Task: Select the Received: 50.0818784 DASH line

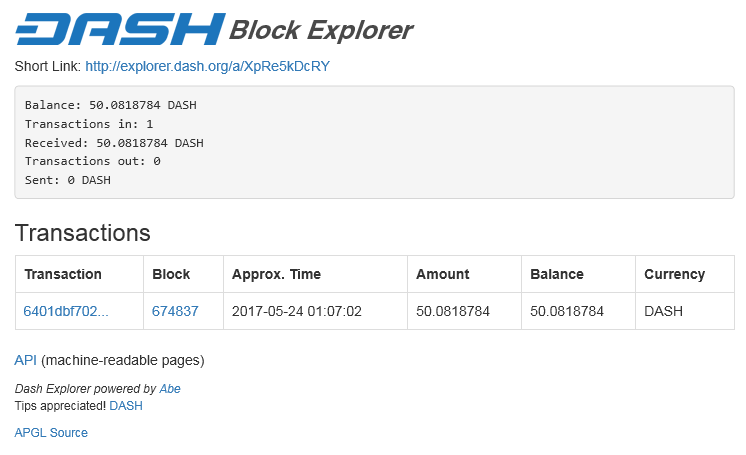Action: [x=114, y=143]
